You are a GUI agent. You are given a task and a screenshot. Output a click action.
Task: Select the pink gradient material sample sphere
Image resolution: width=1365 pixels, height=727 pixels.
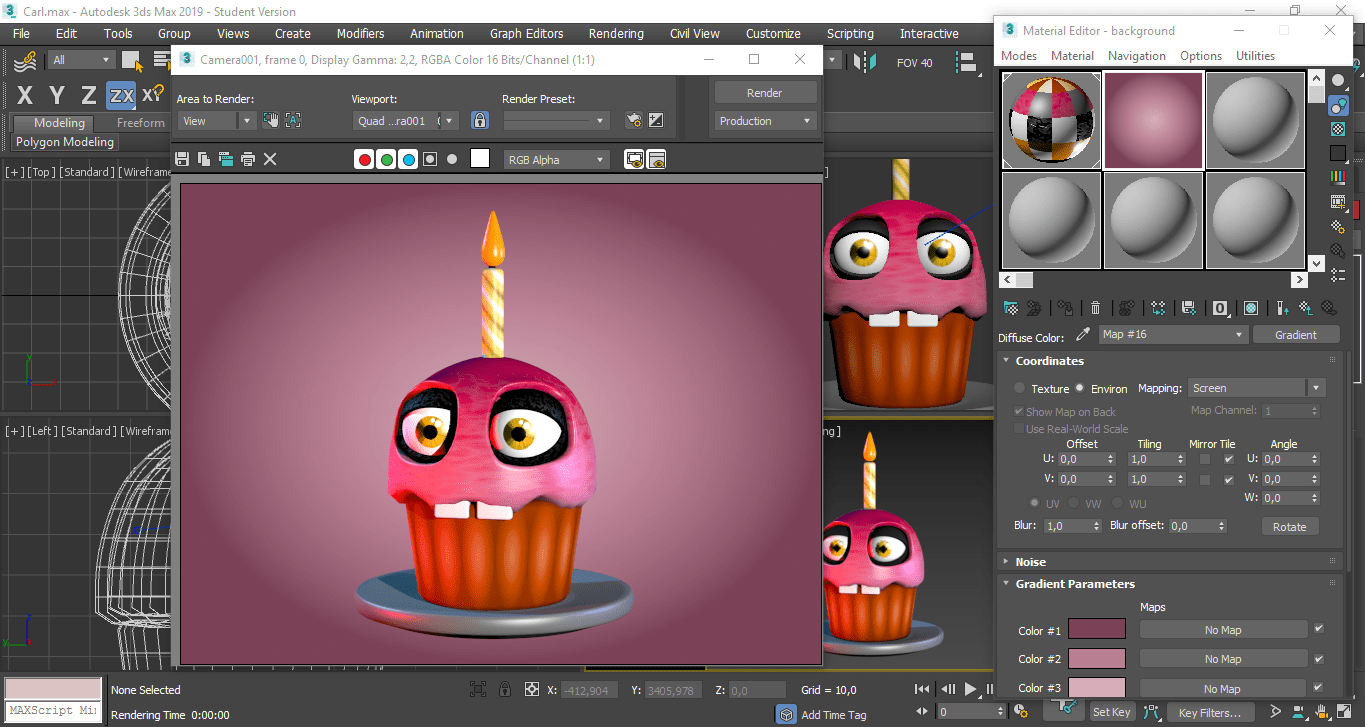[x=1153, y=120]
